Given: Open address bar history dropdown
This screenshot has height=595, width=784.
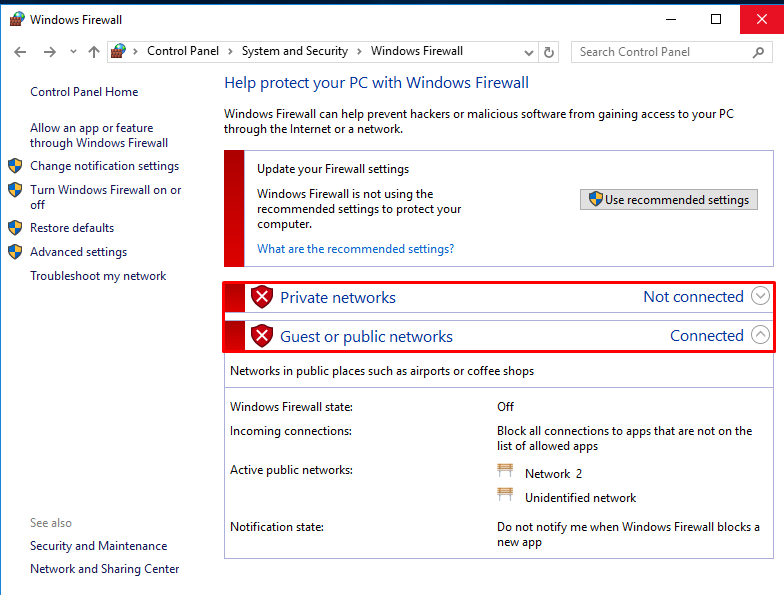Looking at the screenshot, I should 528,52.
